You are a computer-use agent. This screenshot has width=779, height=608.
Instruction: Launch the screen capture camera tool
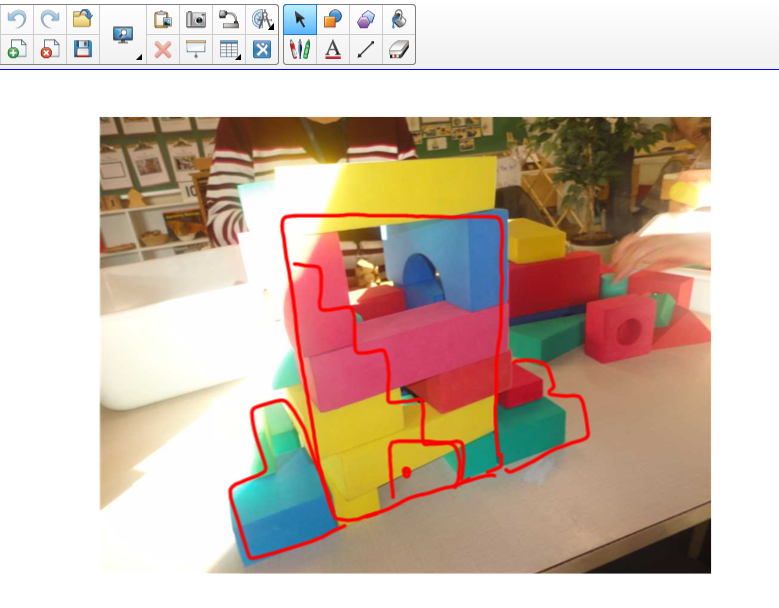click(196, 18)
